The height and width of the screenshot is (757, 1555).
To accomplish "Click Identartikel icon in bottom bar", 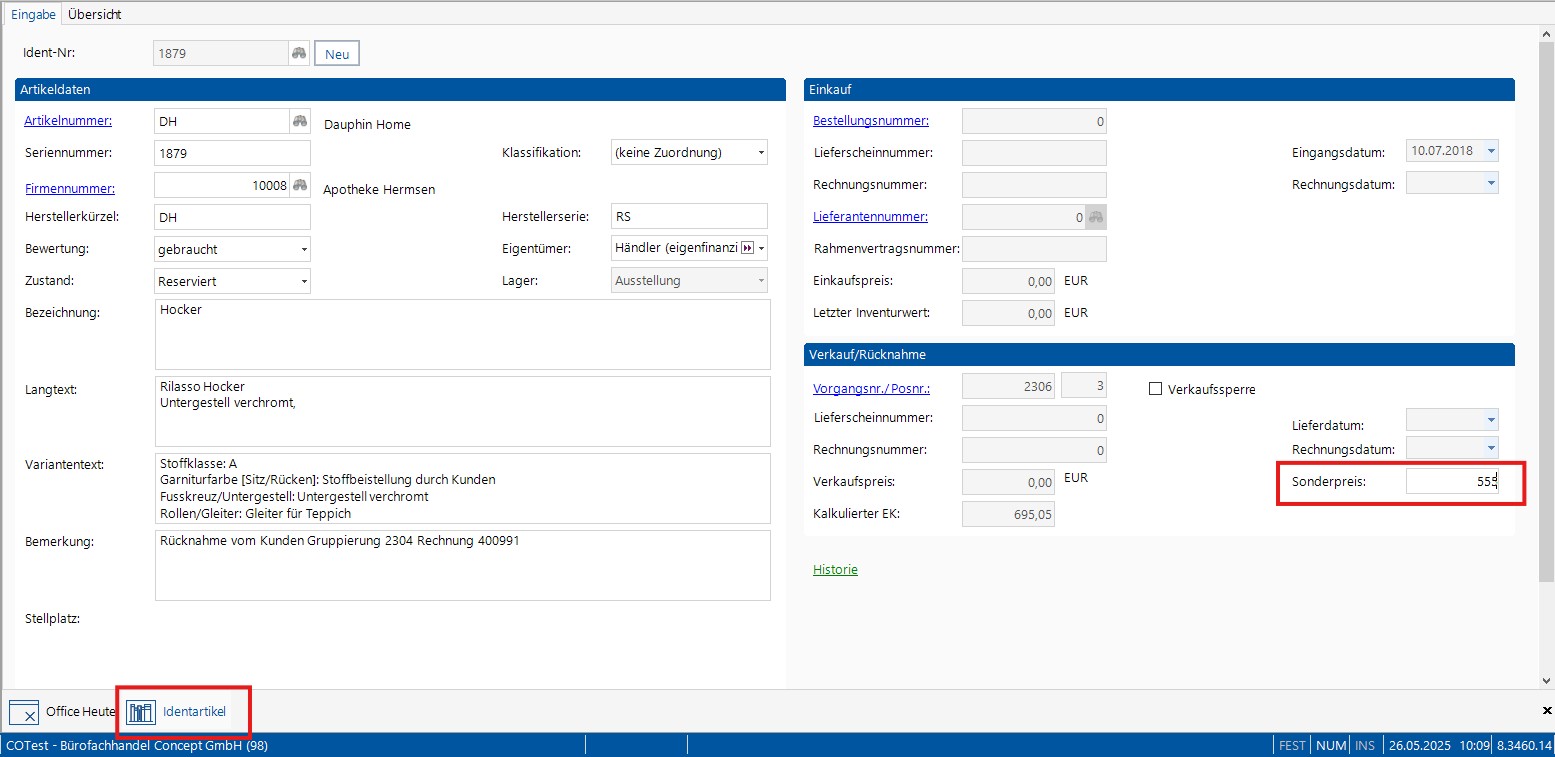I will tap(141, 712).
